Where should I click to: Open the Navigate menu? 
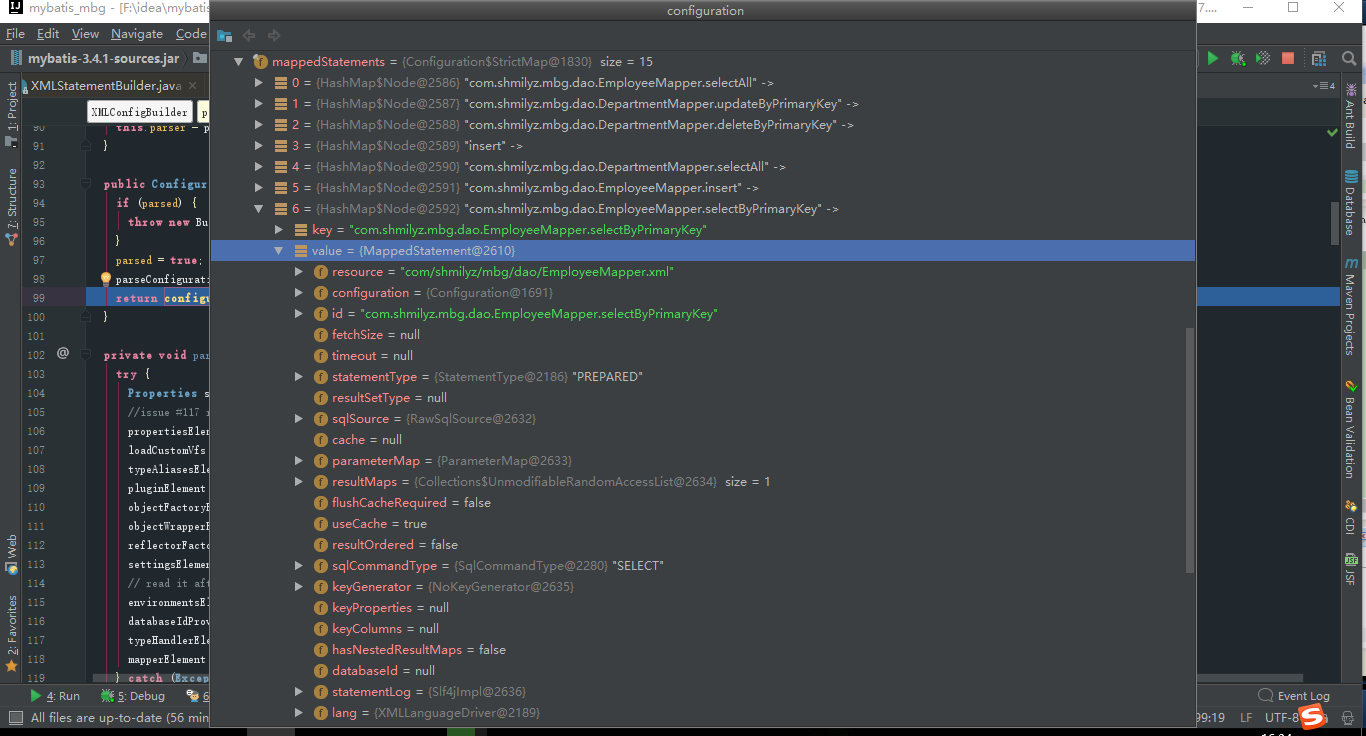(136, 33)
